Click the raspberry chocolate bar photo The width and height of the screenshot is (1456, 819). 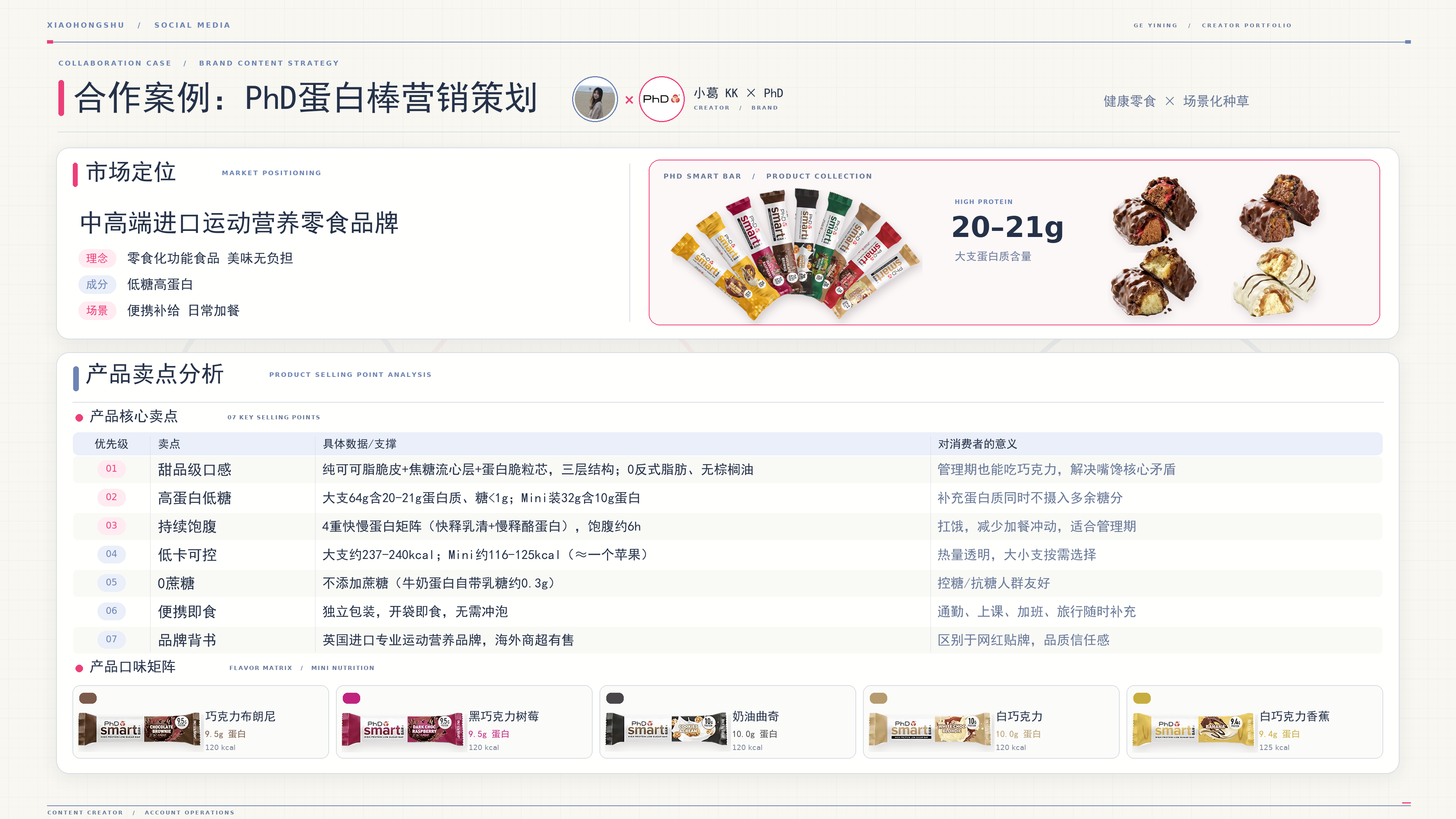pos(1154,211)
